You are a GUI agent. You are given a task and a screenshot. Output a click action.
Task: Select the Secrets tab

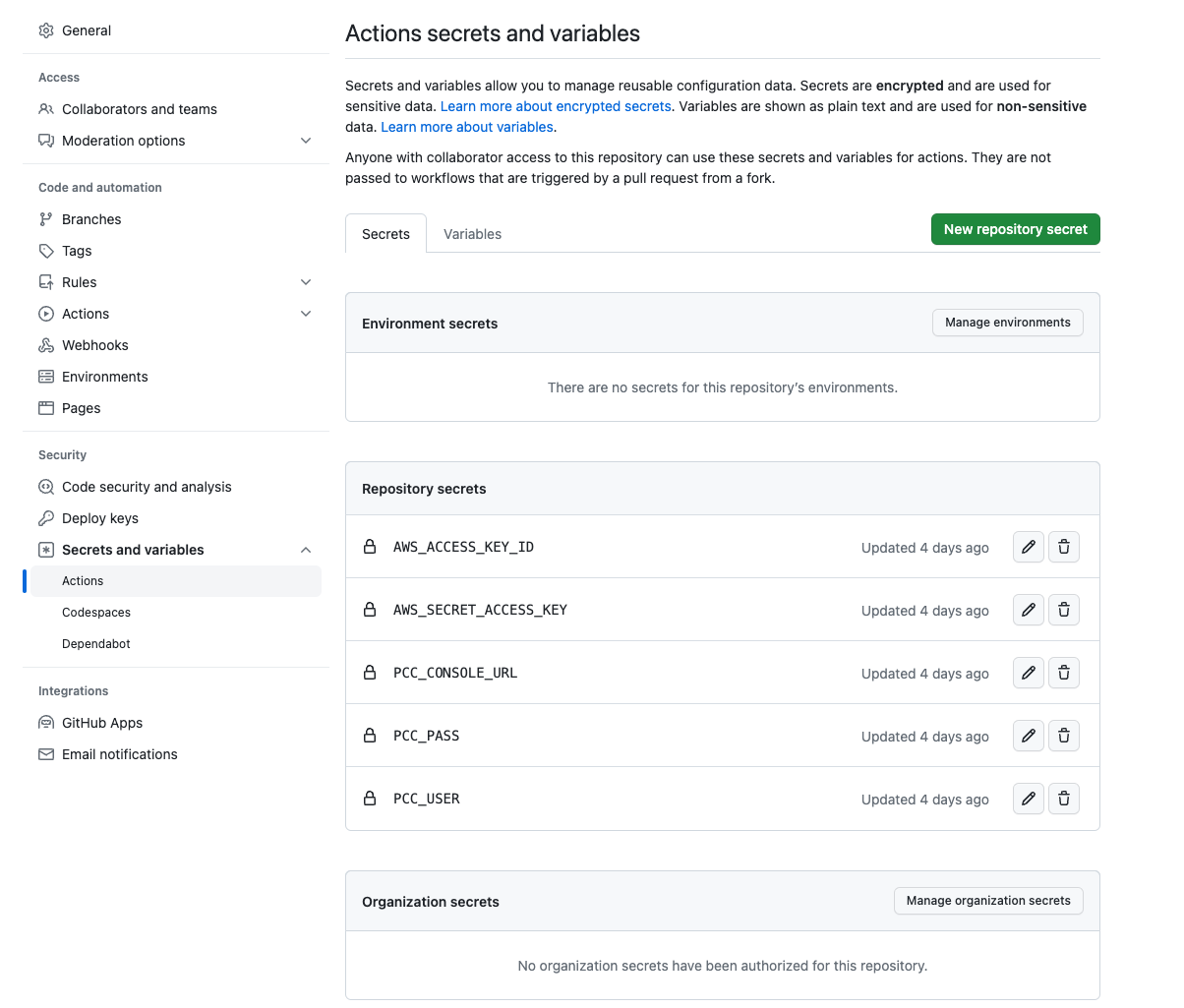(x=385, y=234)
